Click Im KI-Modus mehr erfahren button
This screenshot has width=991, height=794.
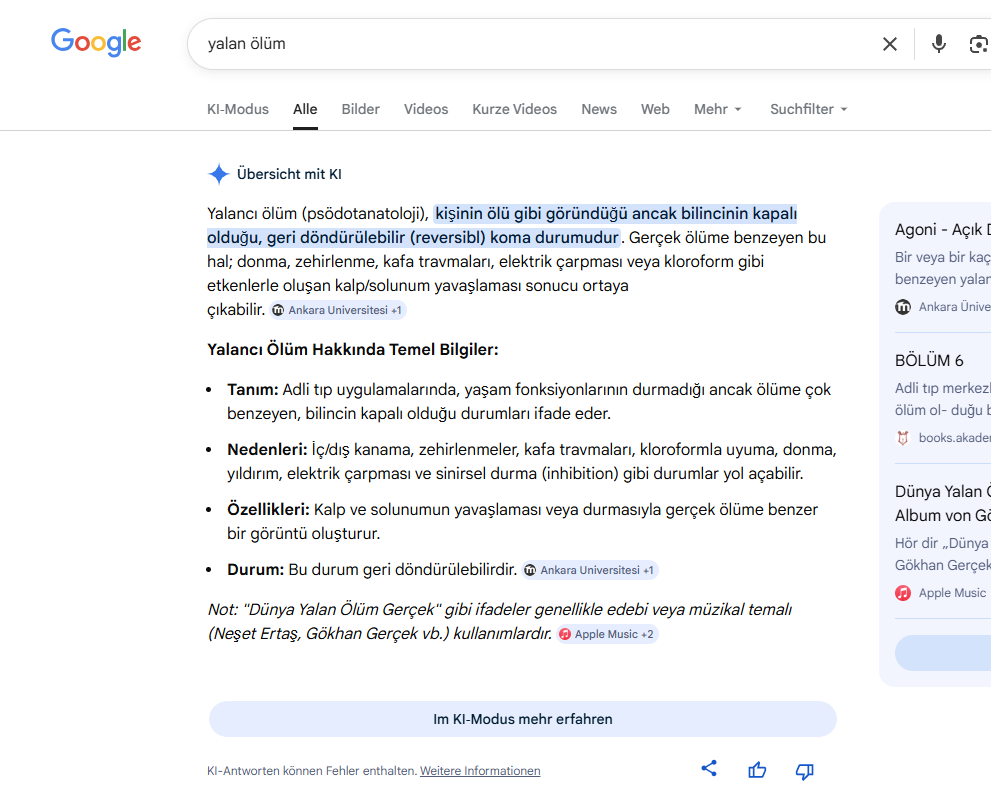click(x=522, y=719)
